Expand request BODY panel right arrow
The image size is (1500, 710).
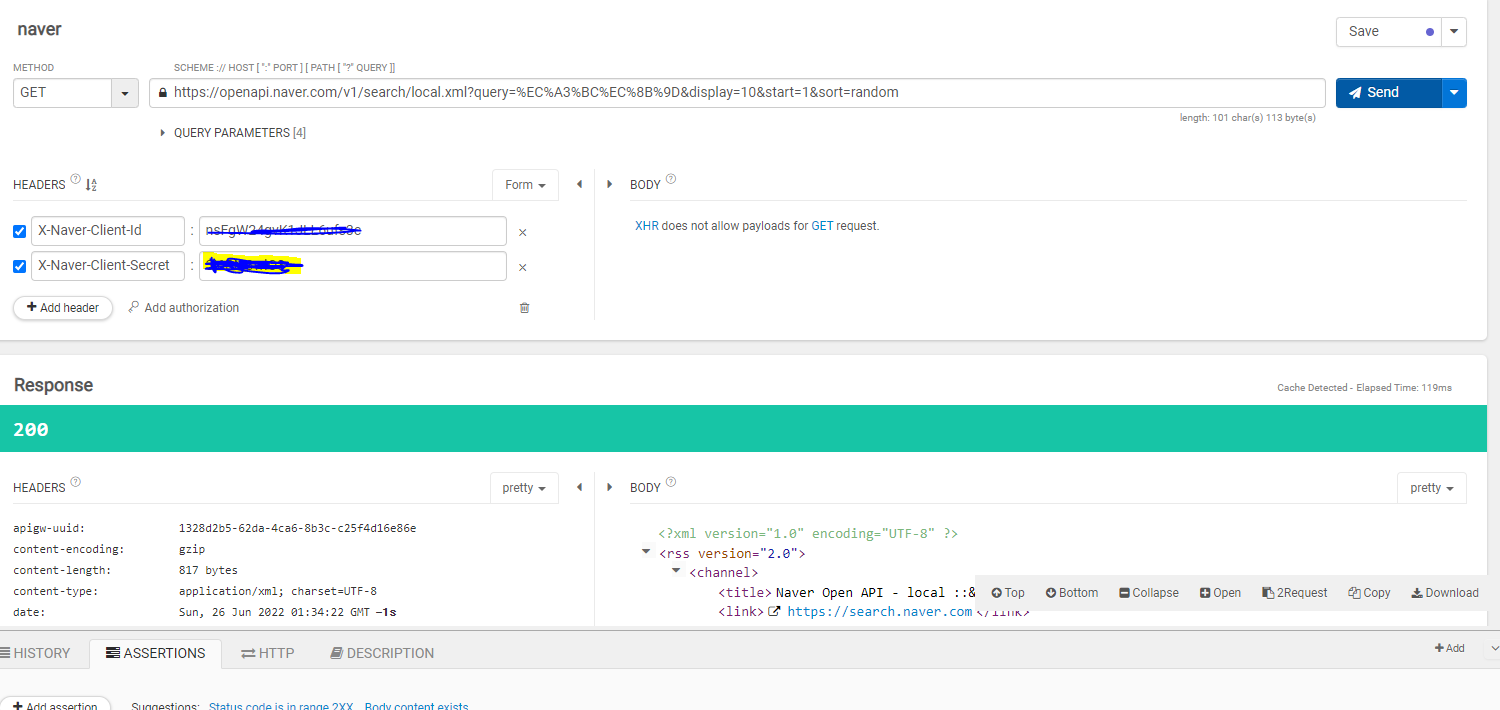click(610, 184)
